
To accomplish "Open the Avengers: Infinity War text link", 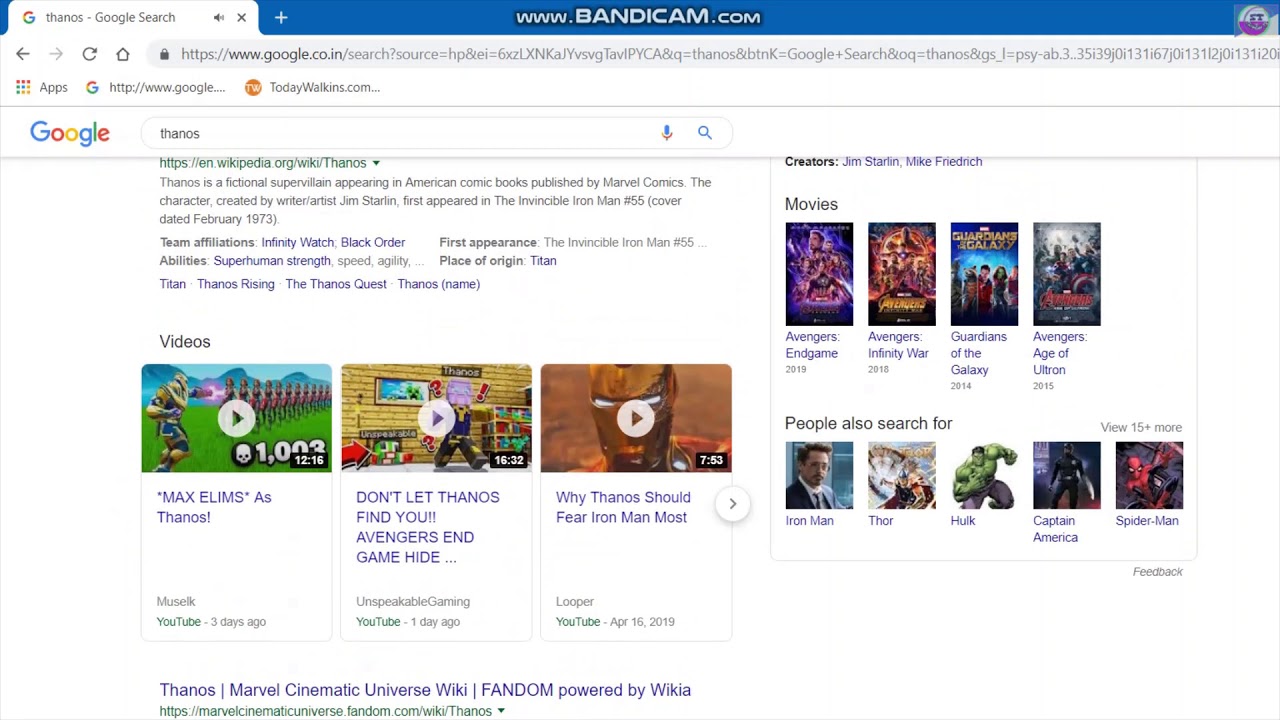I will pos(898,345).
